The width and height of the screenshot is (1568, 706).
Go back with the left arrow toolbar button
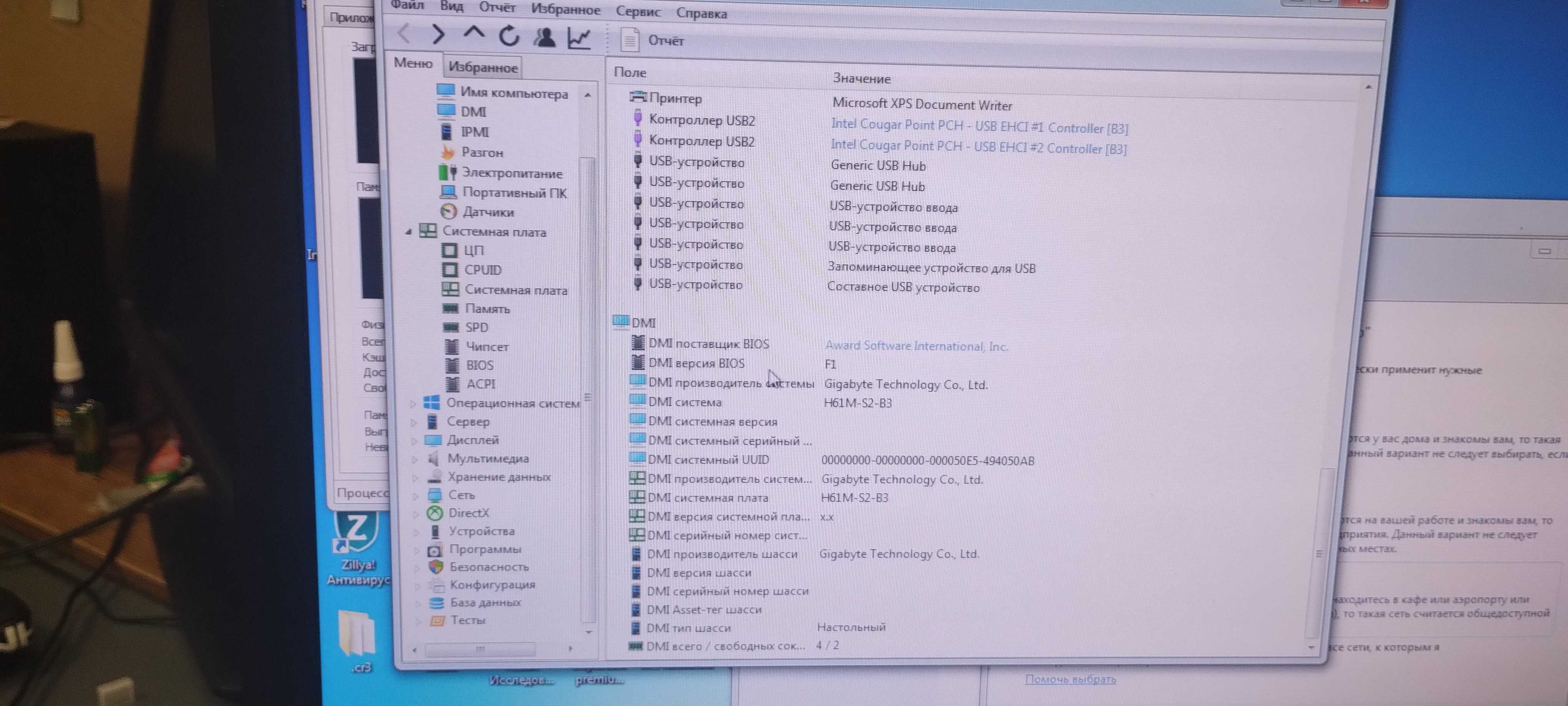[404, 33]
